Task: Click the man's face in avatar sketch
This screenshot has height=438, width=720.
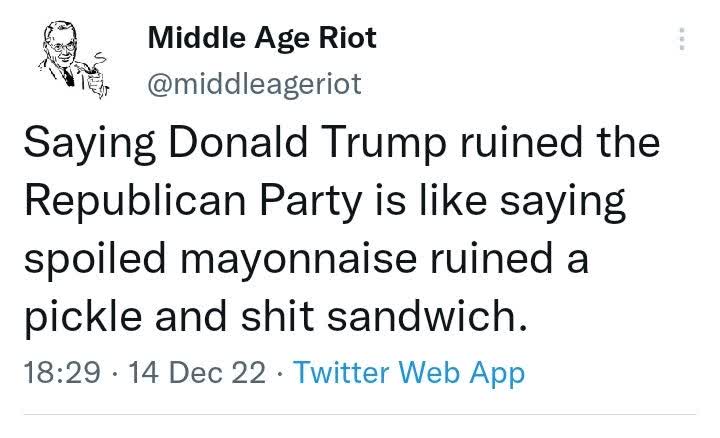Action: [x=62, y=46]
